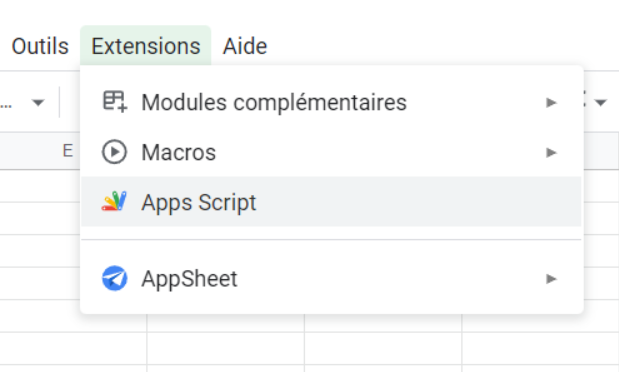Expand the Modules complémentaires submenu arrow

click(x=551, y=103)
